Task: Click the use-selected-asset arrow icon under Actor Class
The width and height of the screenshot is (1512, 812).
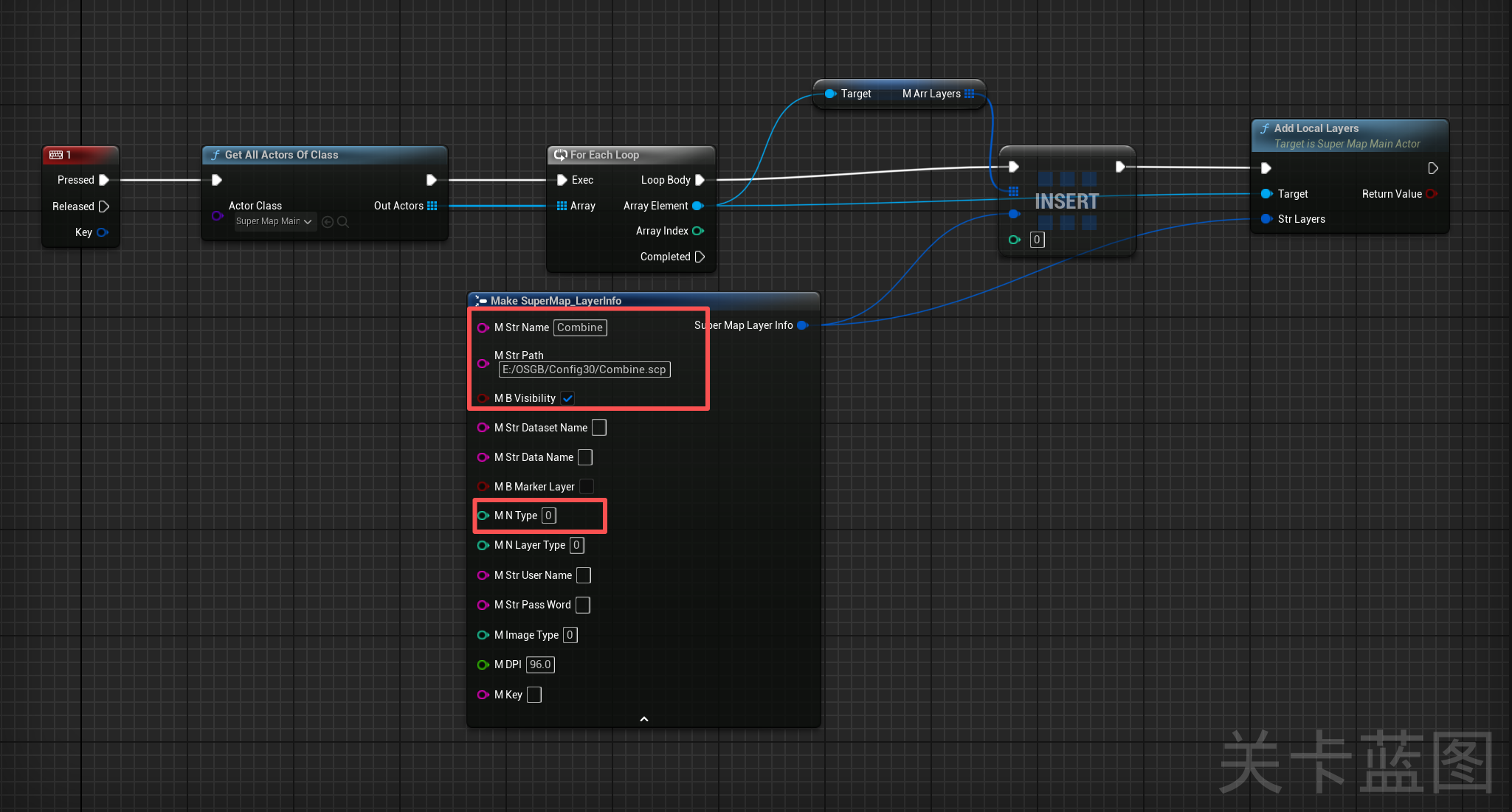Action: pos(328,222)
